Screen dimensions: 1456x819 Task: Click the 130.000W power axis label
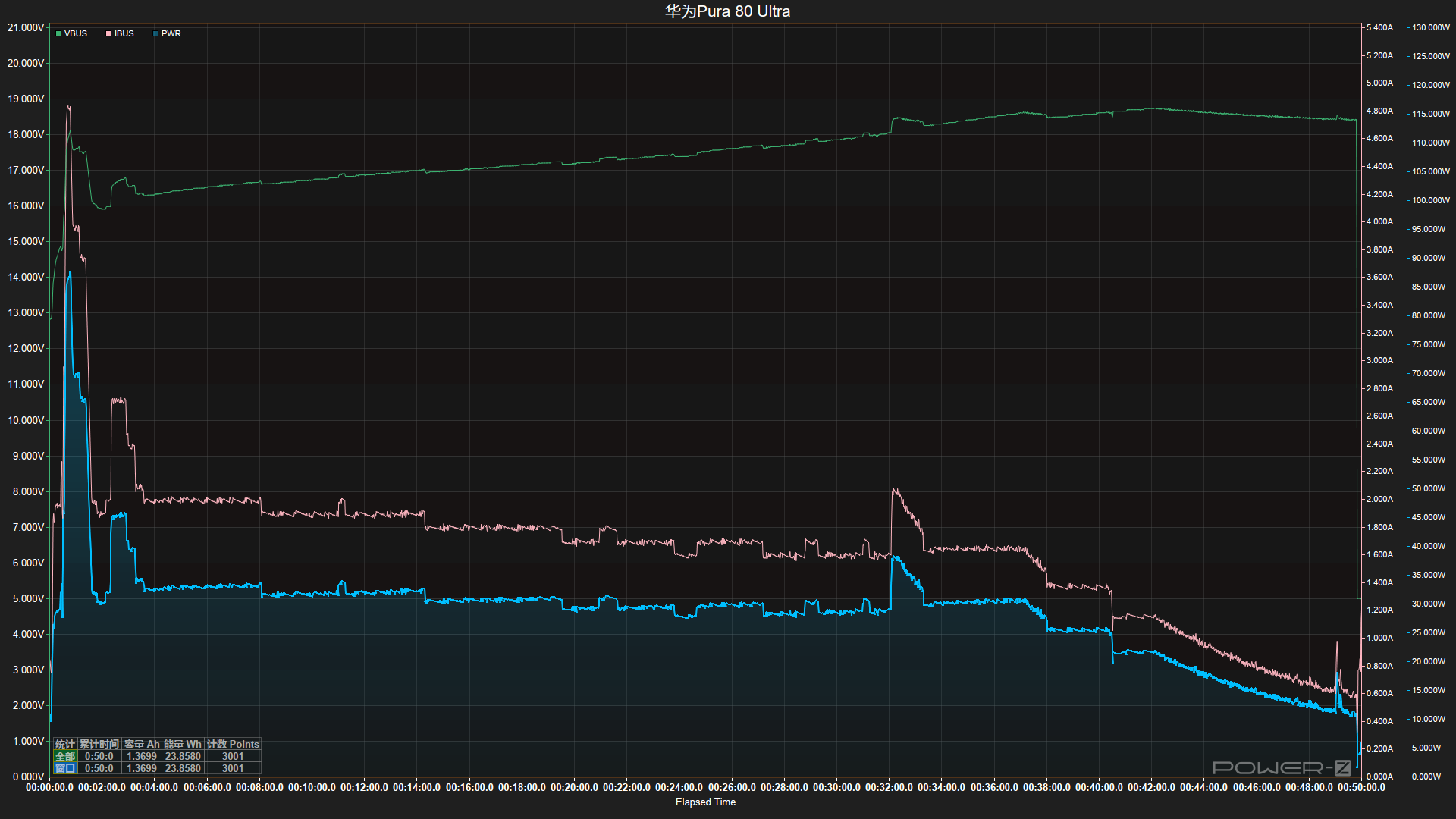(1430, 27)
